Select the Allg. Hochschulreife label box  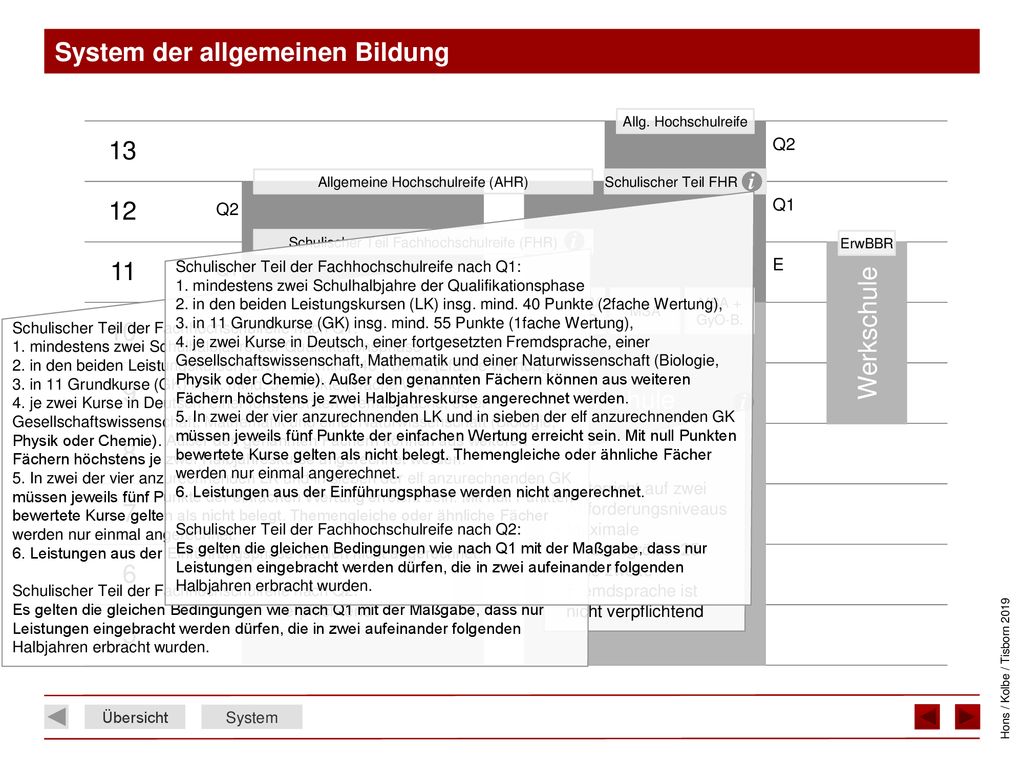685,121
